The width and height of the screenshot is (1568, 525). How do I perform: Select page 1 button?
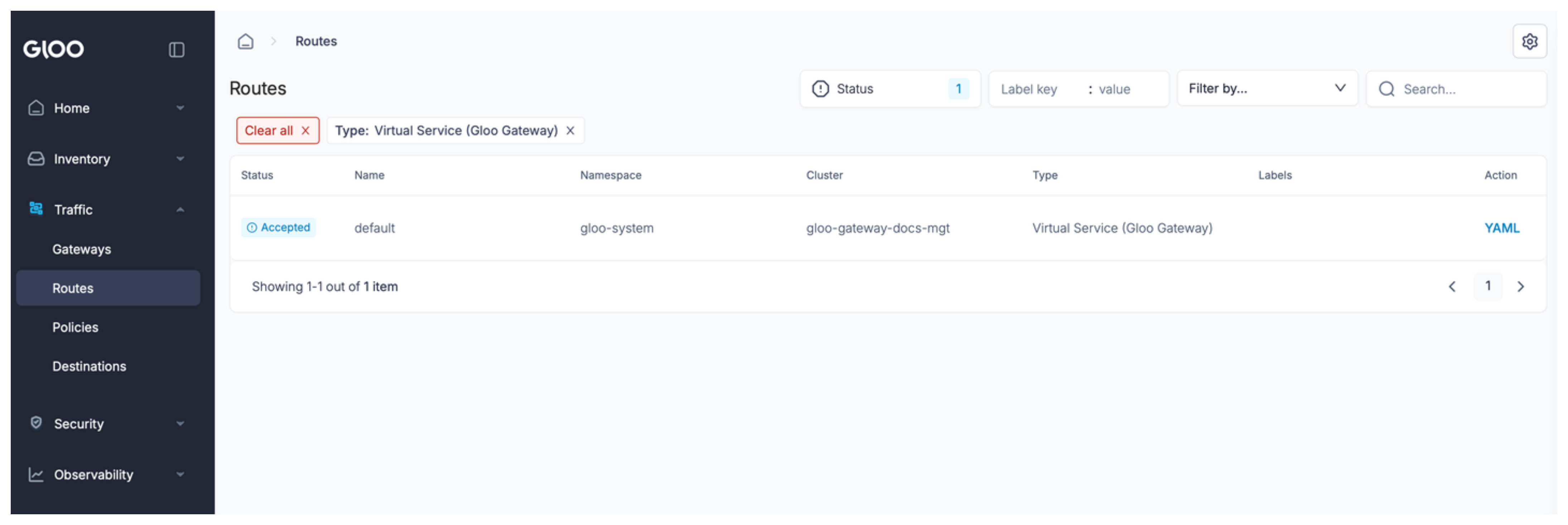pos(1488,286)
